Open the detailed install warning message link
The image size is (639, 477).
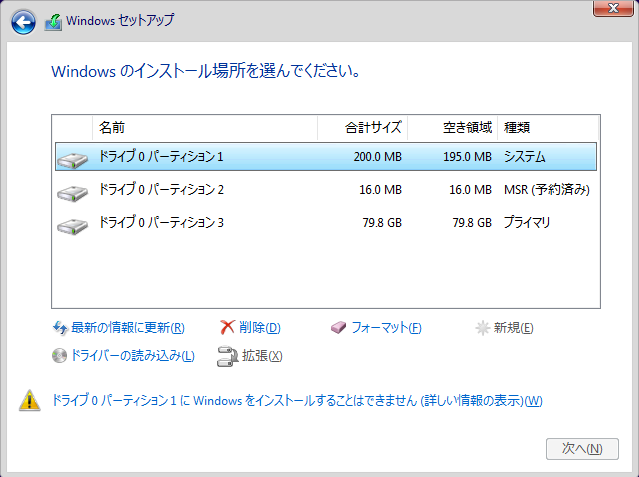297,401
